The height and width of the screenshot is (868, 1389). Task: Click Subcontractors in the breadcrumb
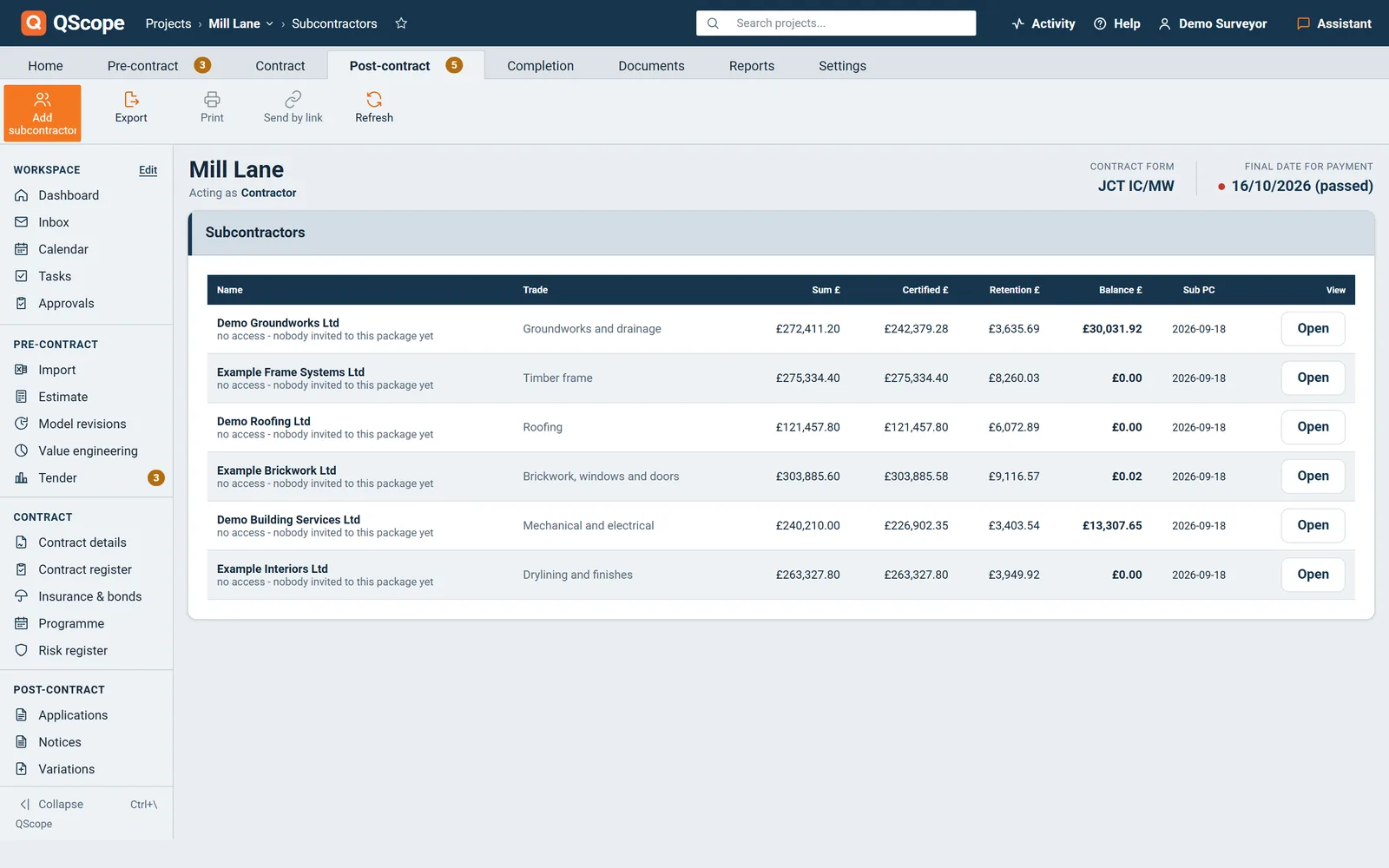point(334,23)
